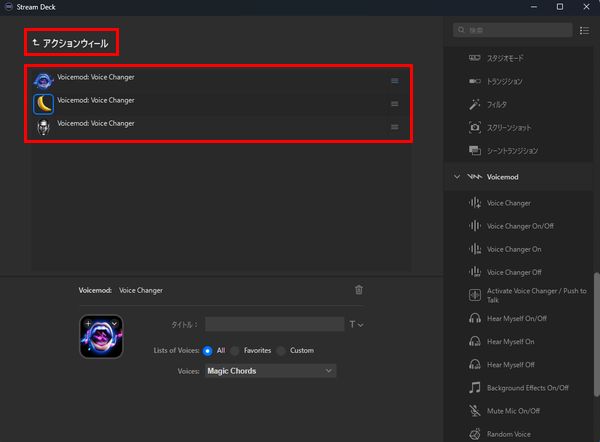
Task: Pick the Mute Mic On/Off microphone icon
Action: pyautogui.click(x=474, y=411)
